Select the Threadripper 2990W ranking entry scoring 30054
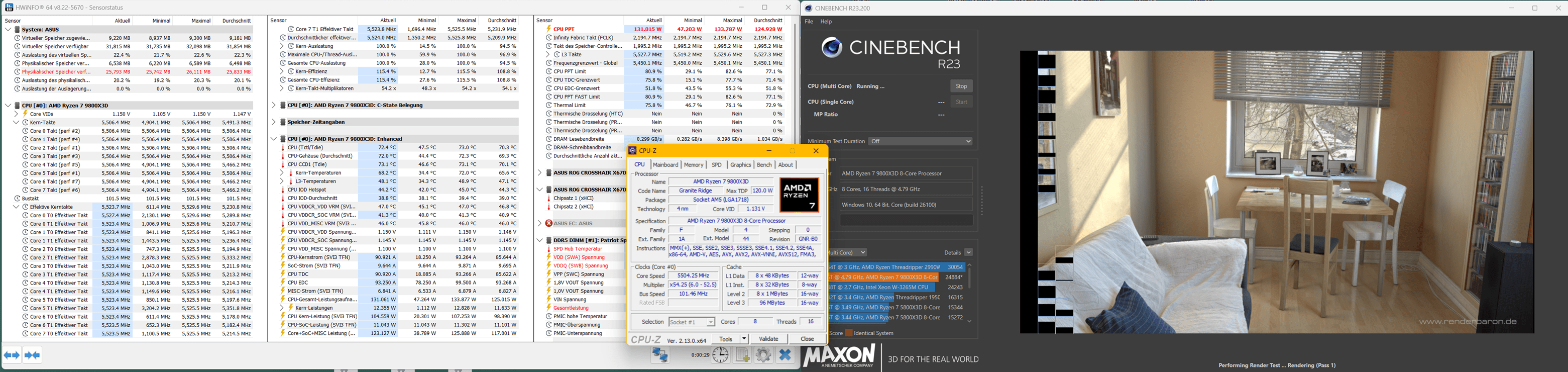1568x372 pixels. pos(896,267)
